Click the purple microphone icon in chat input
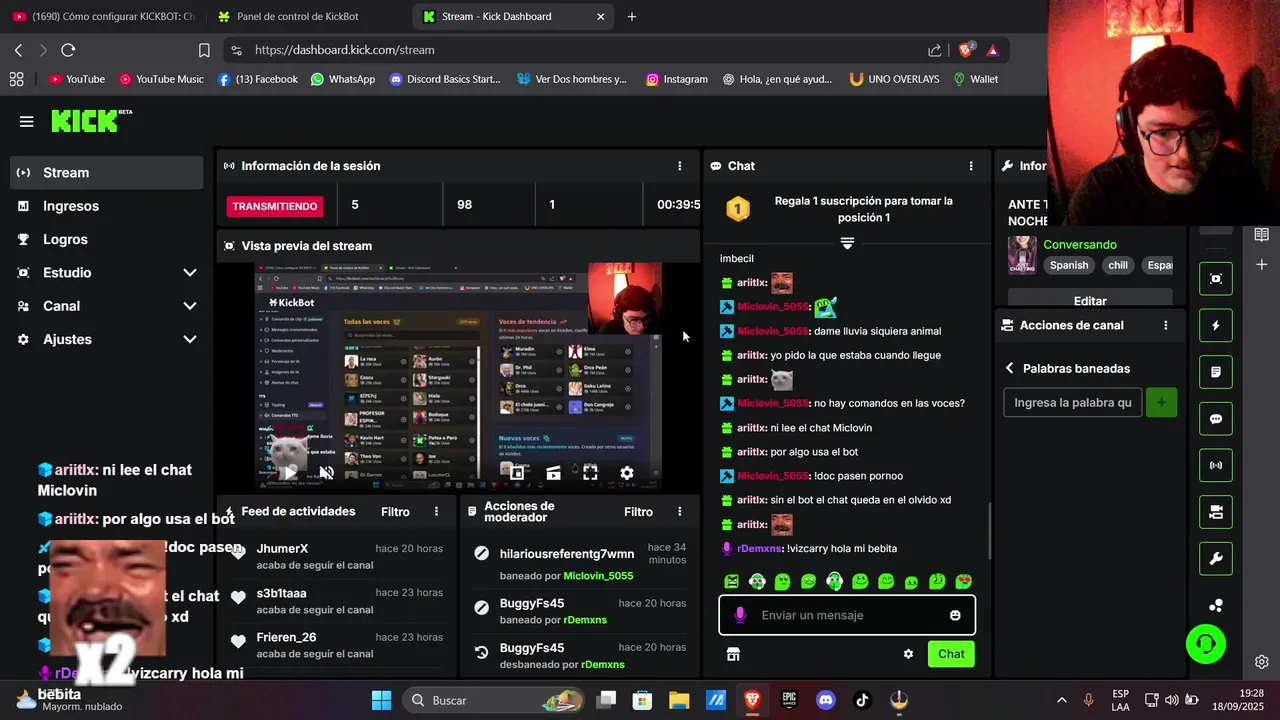Screen dimensions: 1280x720 [x=740, y=615]
